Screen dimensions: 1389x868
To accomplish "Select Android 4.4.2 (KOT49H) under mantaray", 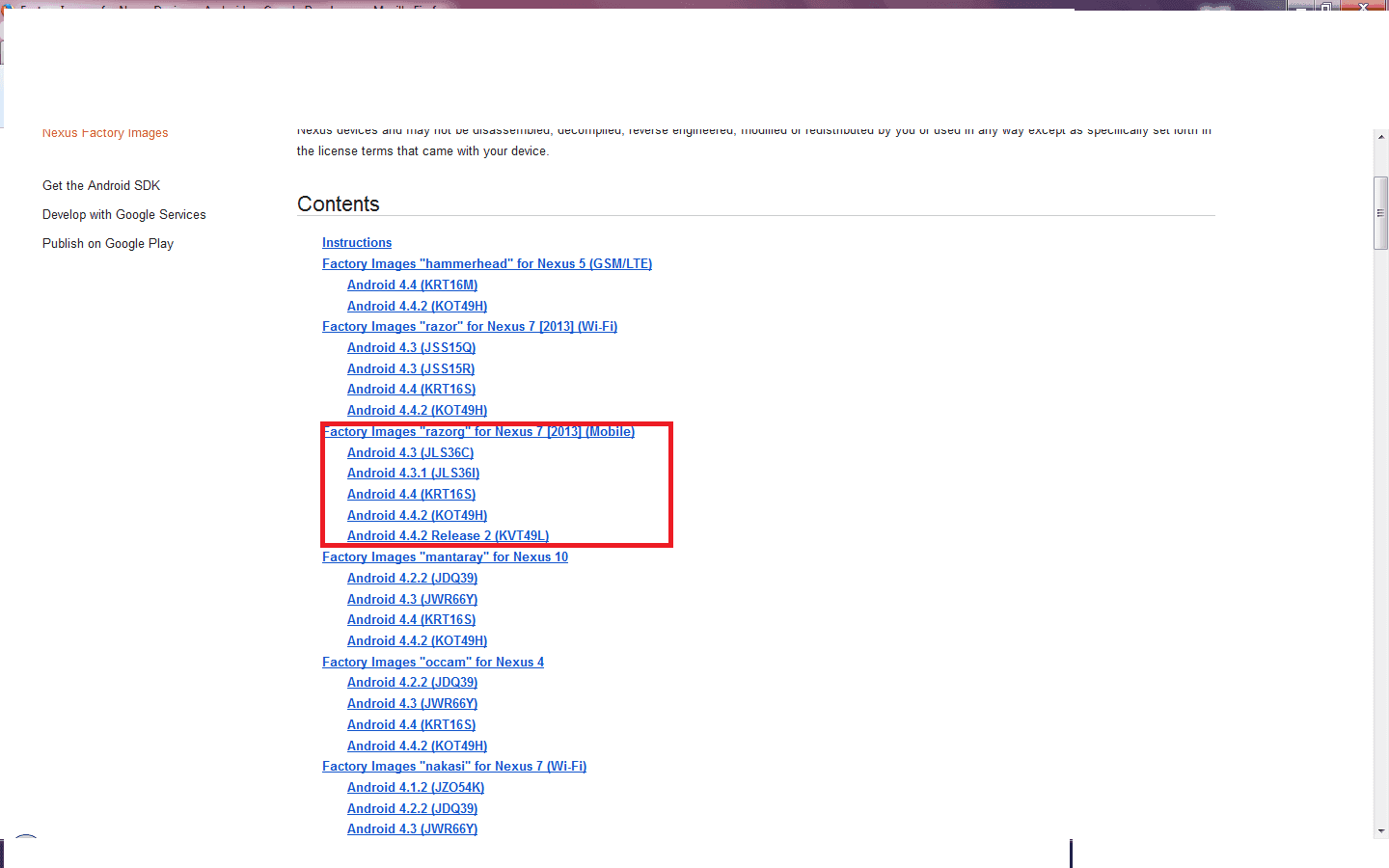I will [418, 640].
